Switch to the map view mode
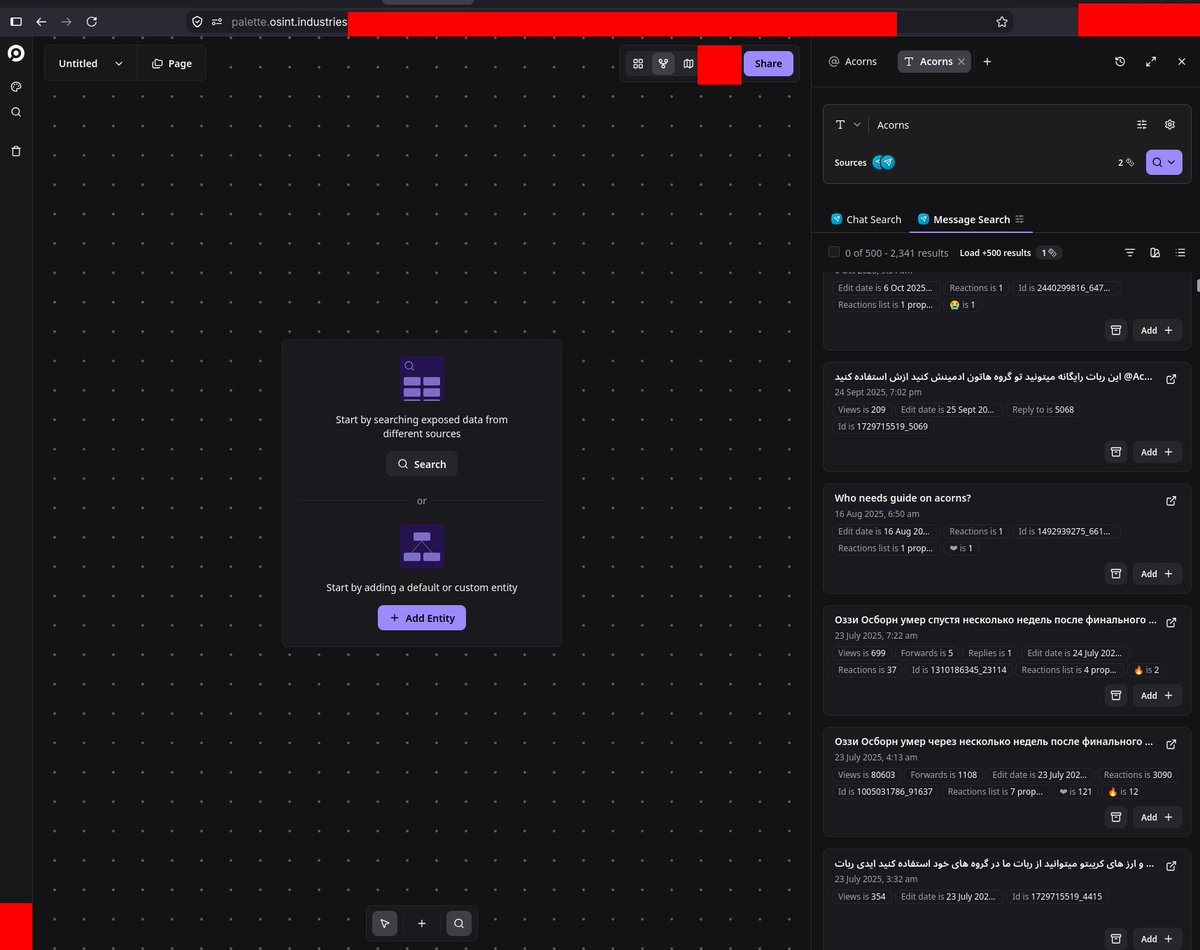Viewport: 1200px width, 950px height. pos(688,63)
